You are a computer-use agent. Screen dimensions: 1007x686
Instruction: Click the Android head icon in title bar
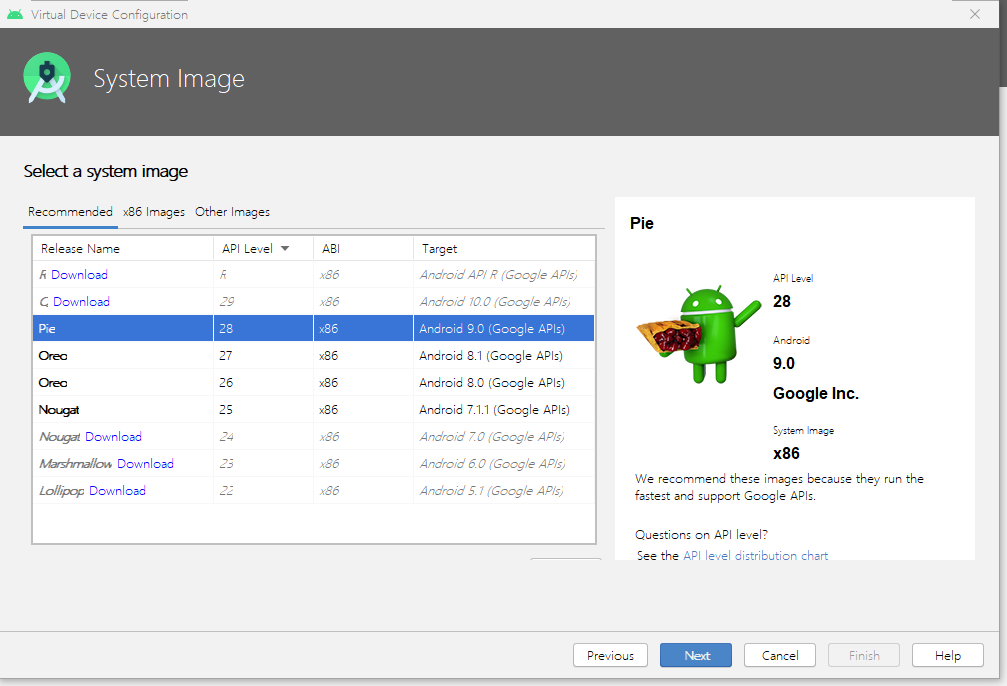click(x=15, y=14)
